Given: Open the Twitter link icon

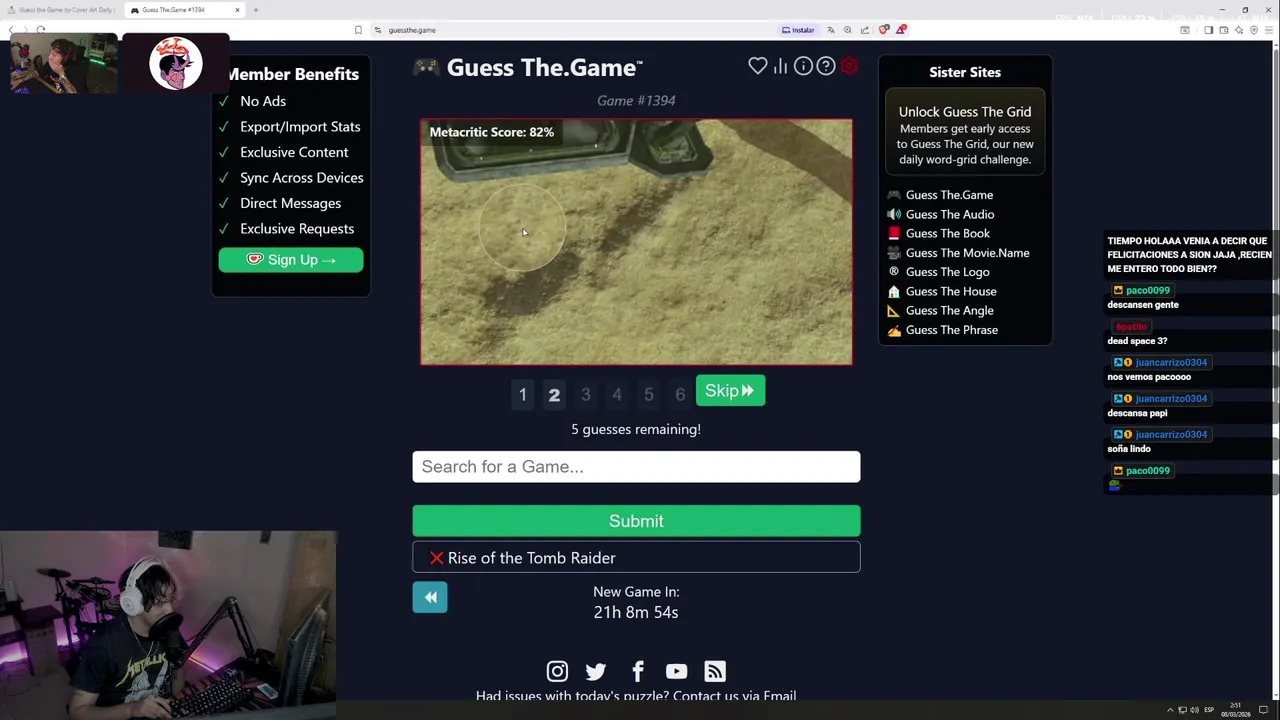Looking at the screenshot, I should [596, 671].
